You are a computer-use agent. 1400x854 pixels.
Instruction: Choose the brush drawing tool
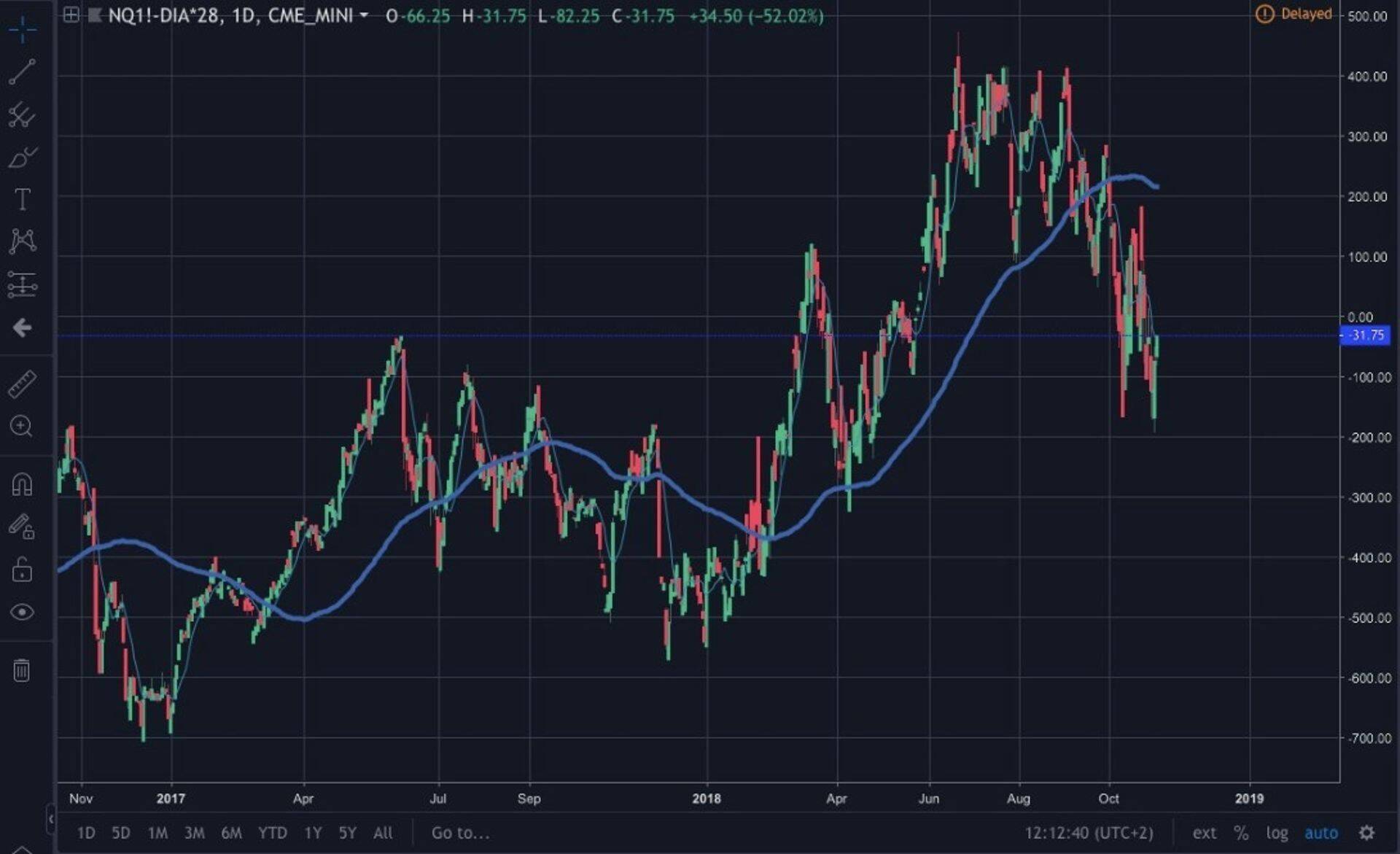[22, 157]
